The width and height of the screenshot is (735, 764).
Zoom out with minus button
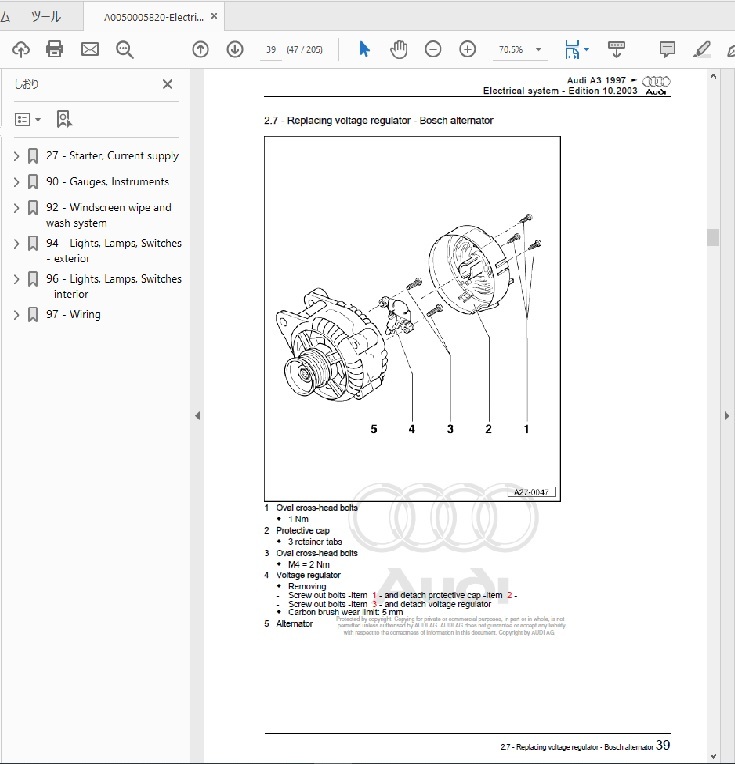433,49
